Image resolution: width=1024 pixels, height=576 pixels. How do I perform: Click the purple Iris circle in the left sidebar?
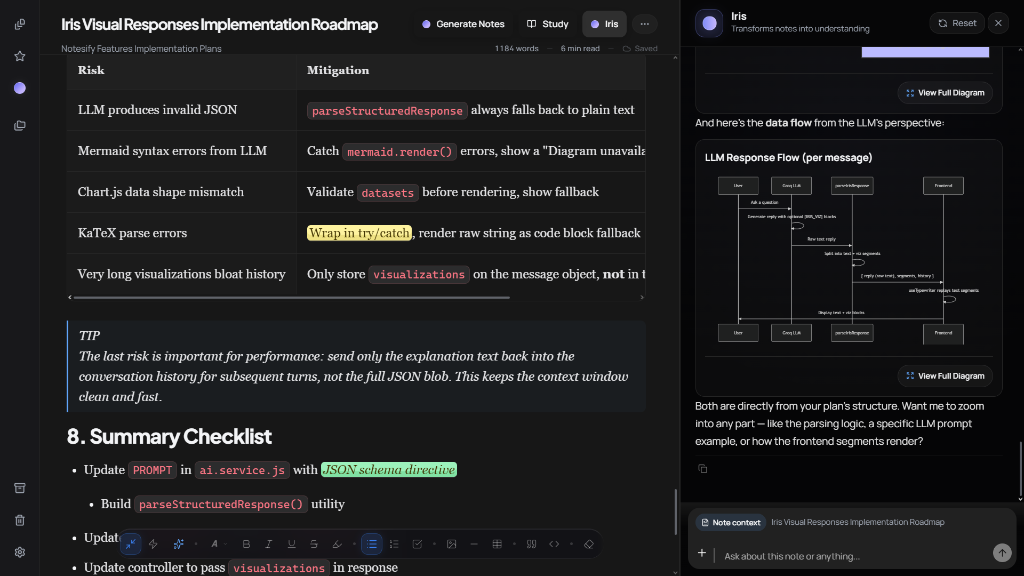(20, 88)
